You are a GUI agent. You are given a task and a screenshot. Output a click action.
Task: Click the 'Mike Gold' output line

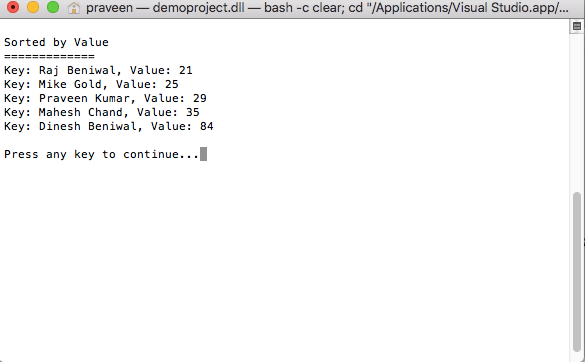91,84
